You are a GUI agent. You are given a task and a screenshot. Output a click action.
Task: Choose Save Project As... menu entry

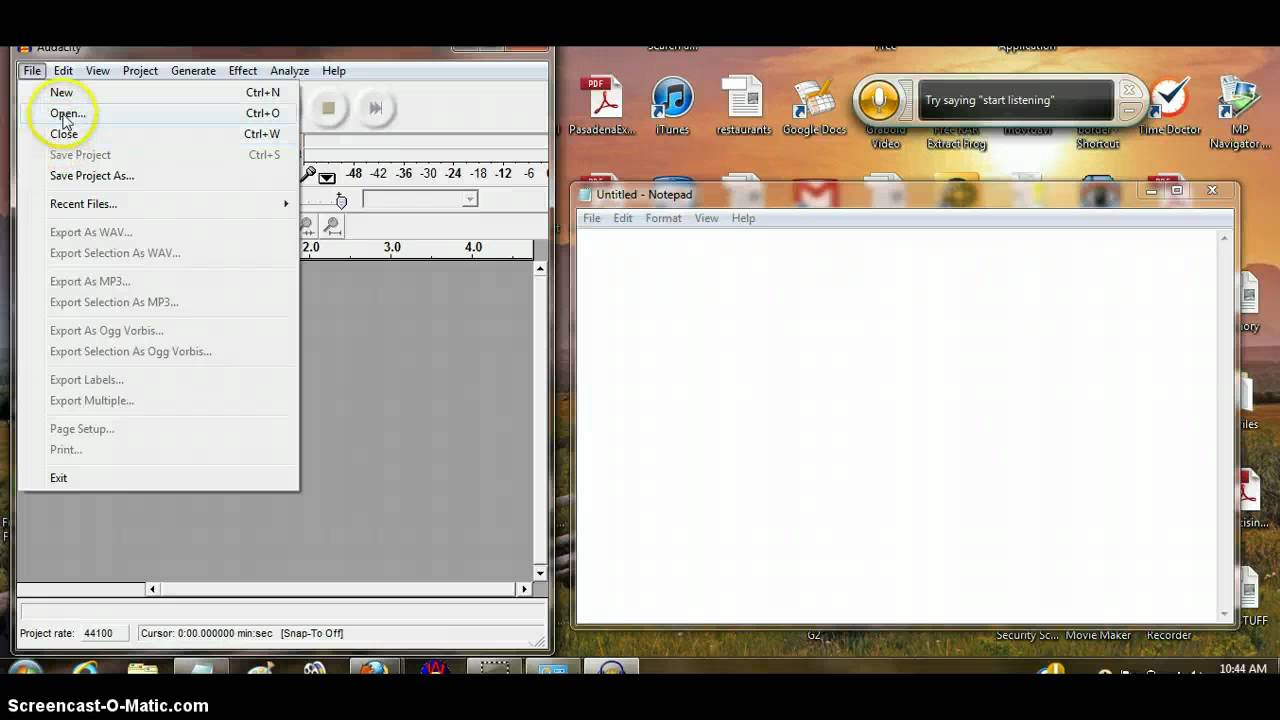click(x=159, y=176)
